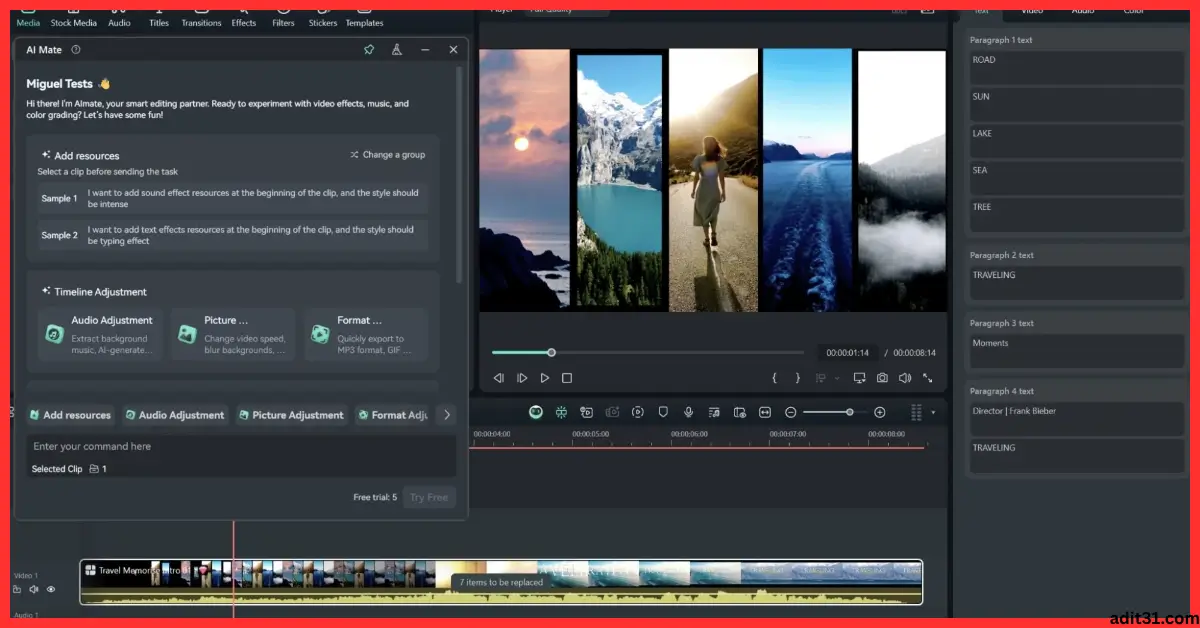Click the preview playback progress slider

(647, 352)
